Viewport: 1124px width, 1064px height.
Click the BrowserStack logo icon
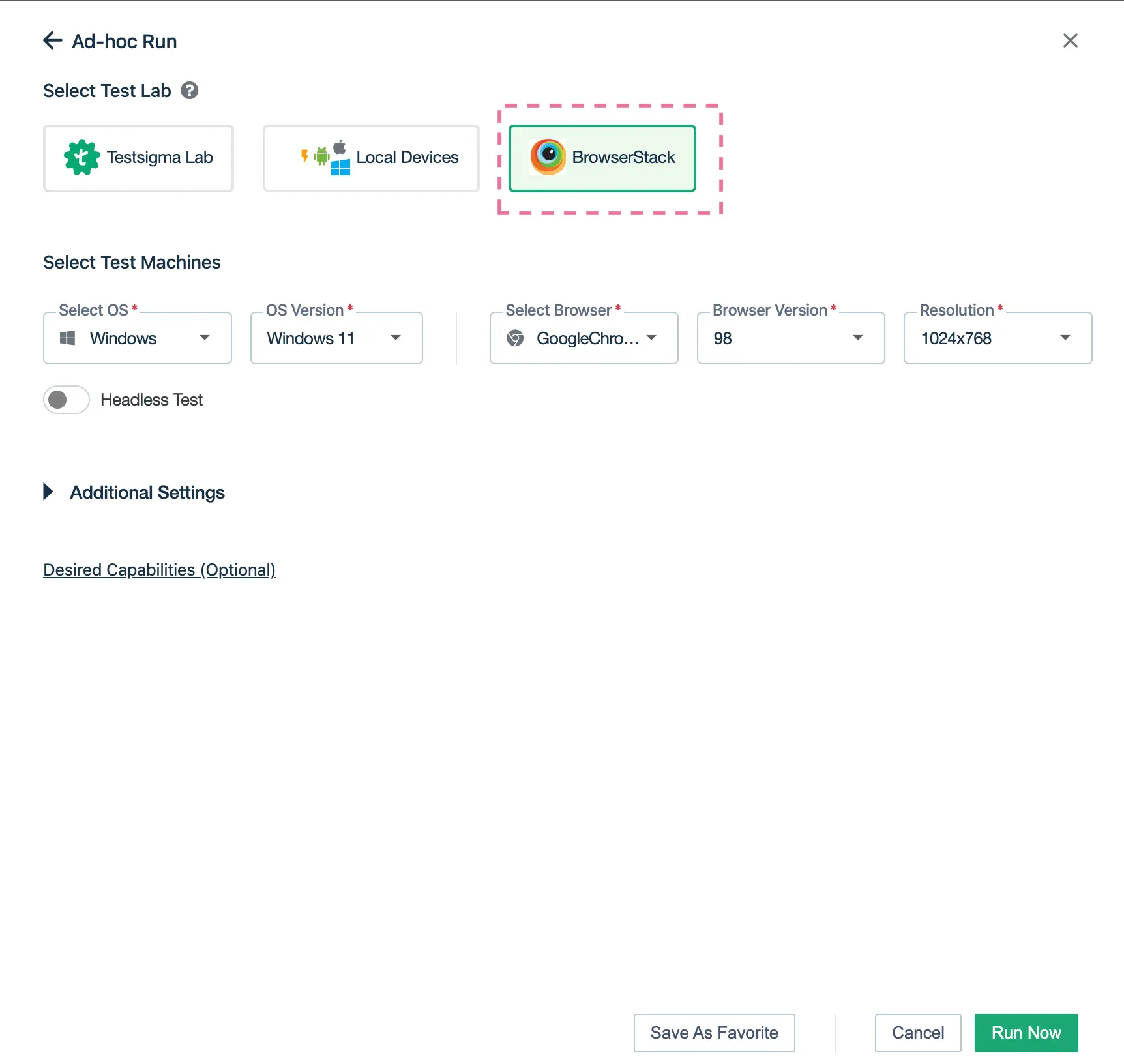(548, 157)
